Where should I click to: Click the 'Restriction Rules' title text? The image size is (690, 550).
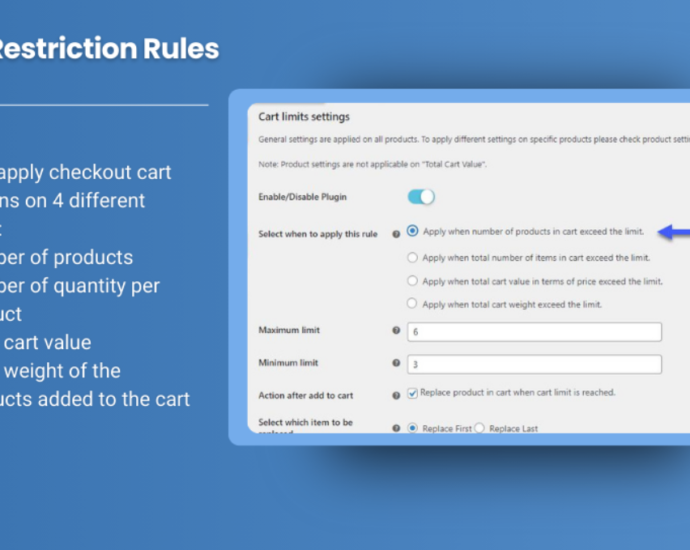pyautogui.click(x=108, y=48)
